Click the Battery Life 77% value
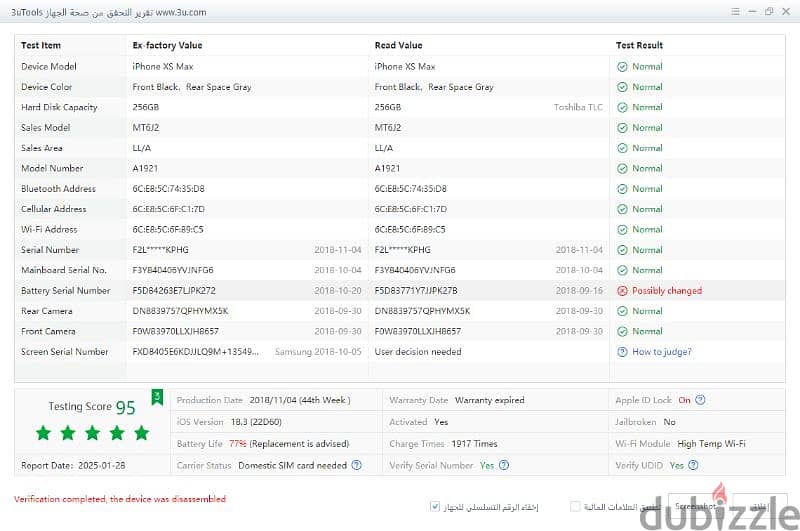 click(237, 444)
